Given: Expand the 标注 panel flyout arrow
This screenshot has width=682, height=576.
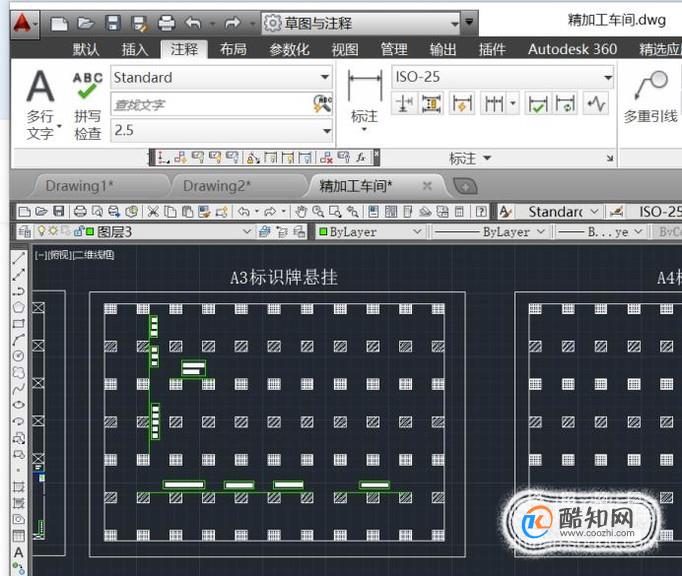Looking at the screenshot, I should point(487,158).
